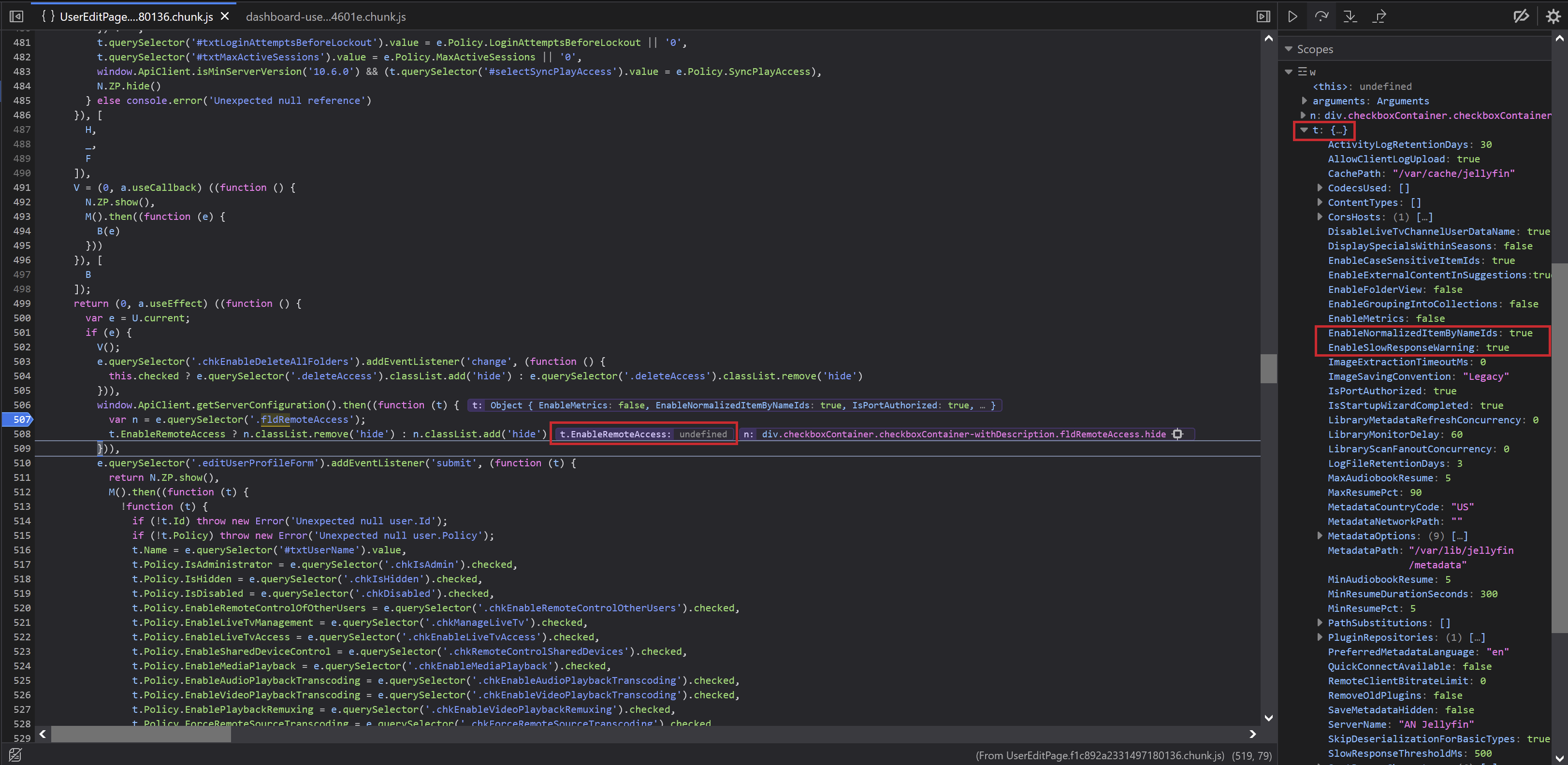
Task: Close the UserEditPage chunk.js tab
Action: (x=225, y=16)
